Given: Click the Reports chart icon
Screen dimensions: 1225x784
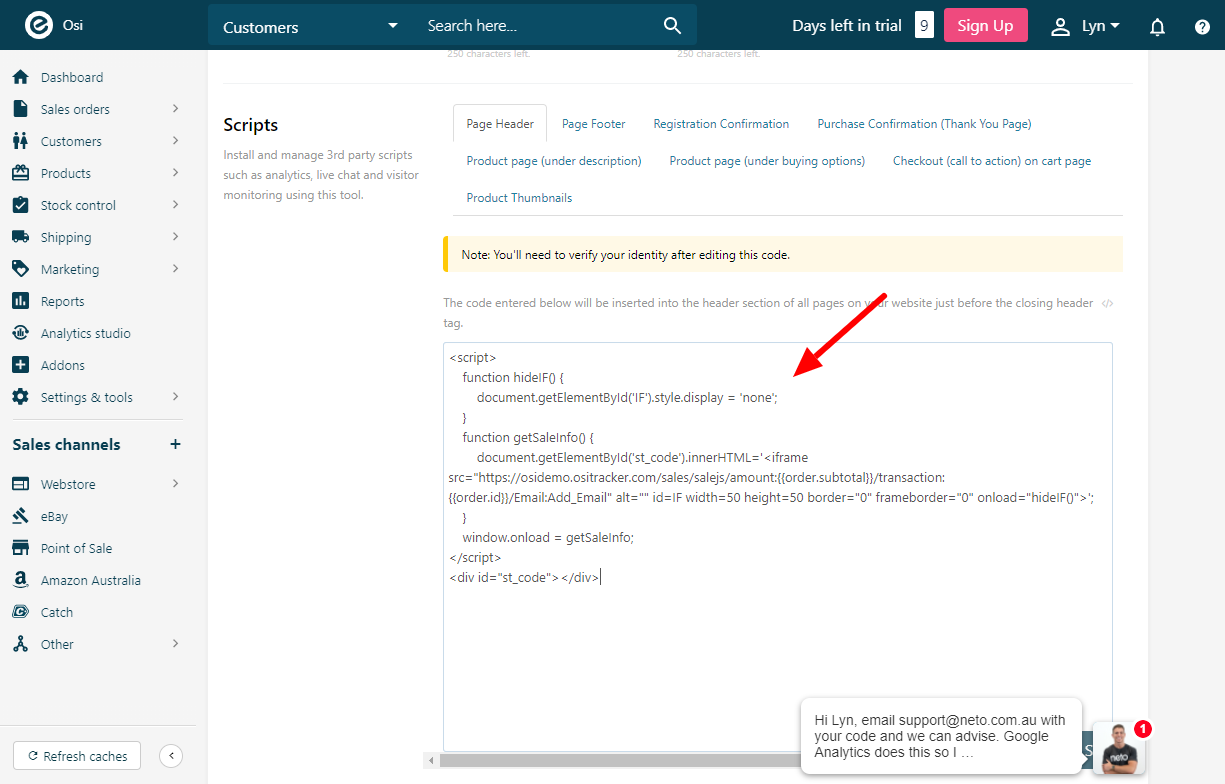Looking at the screenshot, I should tap(20, 301).
